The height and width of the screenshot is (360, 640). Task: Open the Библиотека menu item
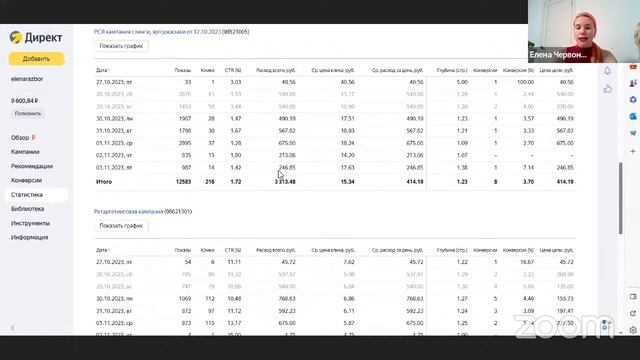point(27,209)
